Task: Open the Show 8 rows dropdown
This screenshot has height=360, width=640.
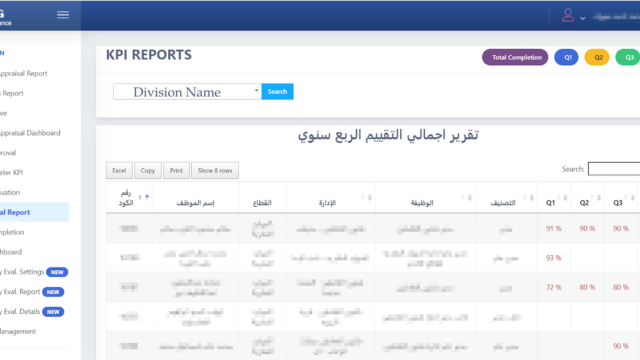Action: pyautogui.click(x=215, y=171)
